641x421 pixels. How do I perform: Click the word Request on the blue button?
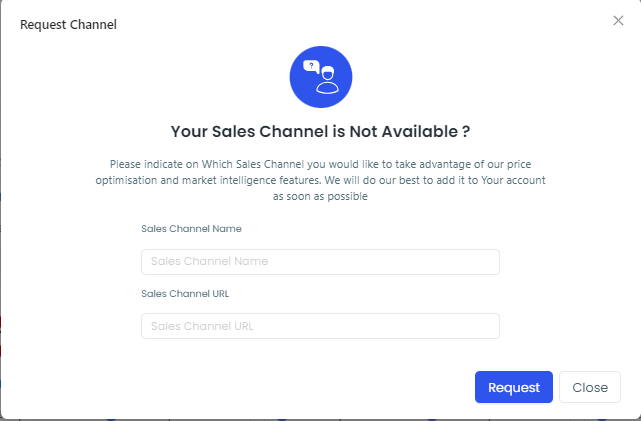click(514, 387)
